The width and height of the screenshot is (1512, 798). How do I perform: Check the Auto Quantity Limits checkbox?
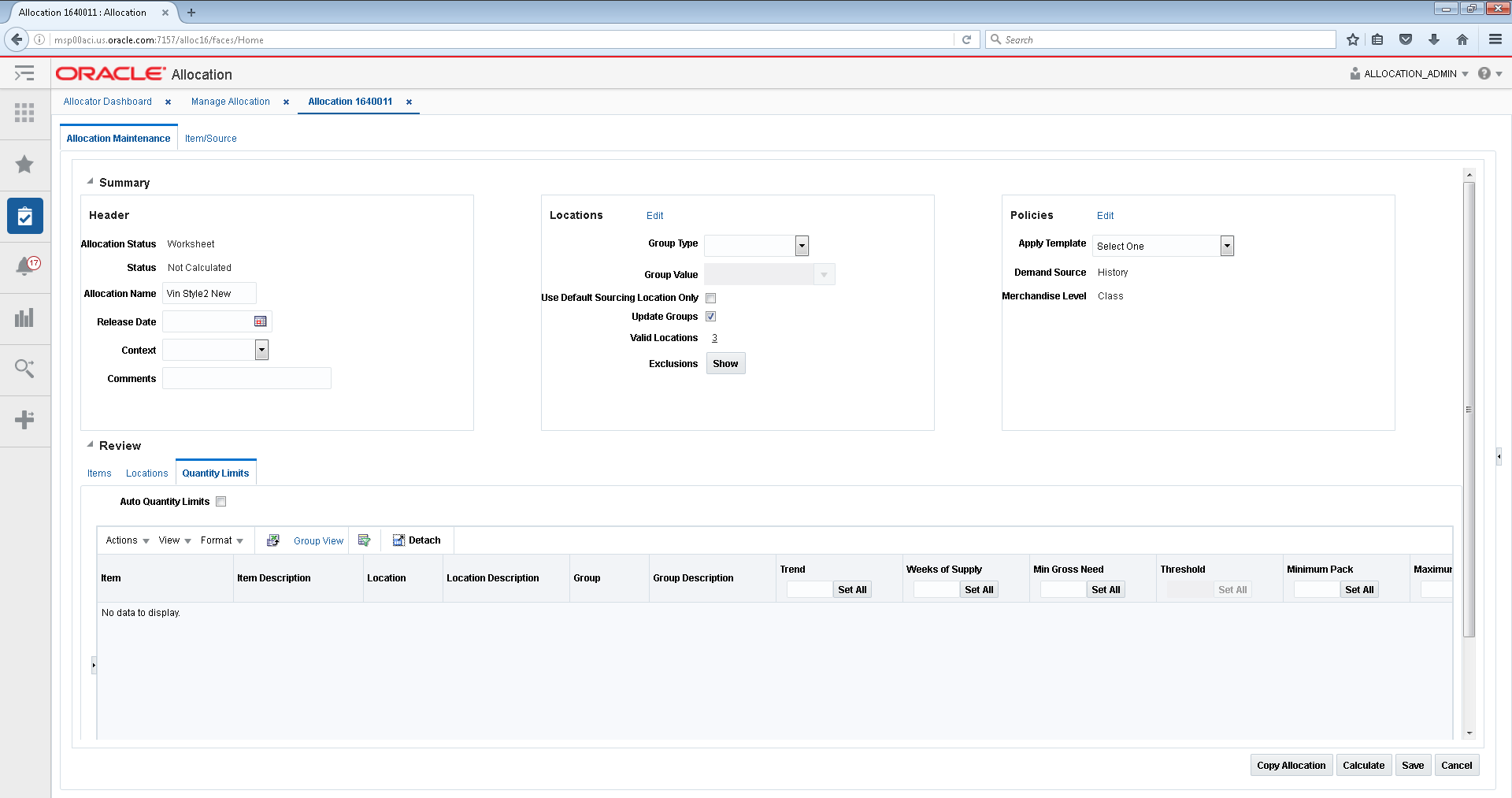click(221, 501)
